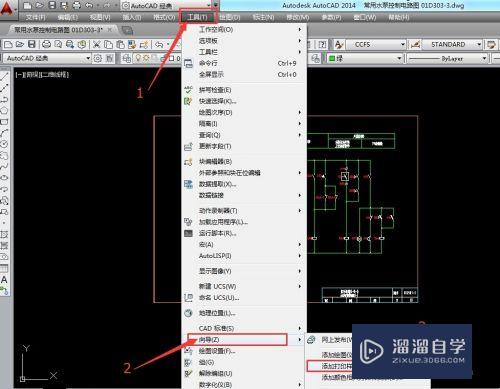This screenshot has width=500, height=389.
Task: Choose 快速选择(K) menu item
Action: pos(244,101)
